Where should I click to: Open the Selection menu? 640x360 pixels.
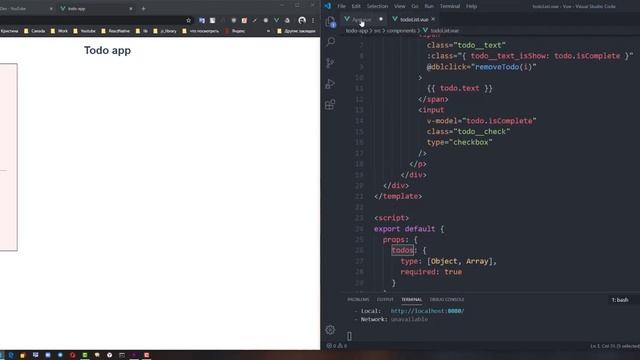coord(377,6)
